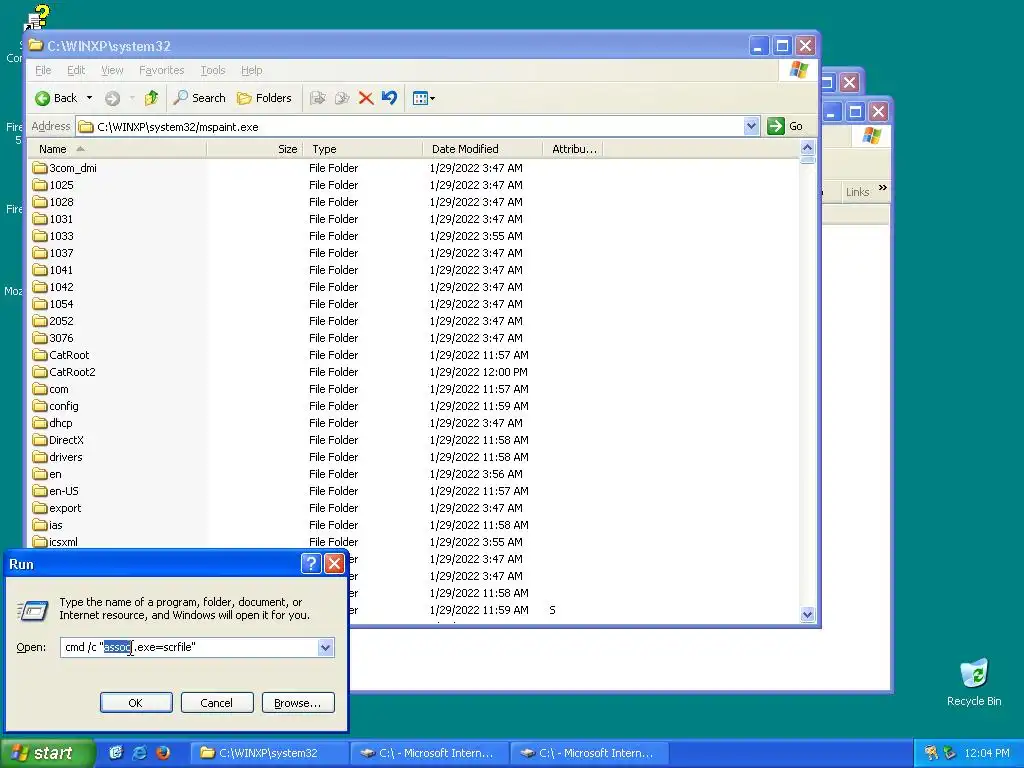Expand the address bar dropdown
This screenshot has height=768, width=1024.
pos(751,126)
